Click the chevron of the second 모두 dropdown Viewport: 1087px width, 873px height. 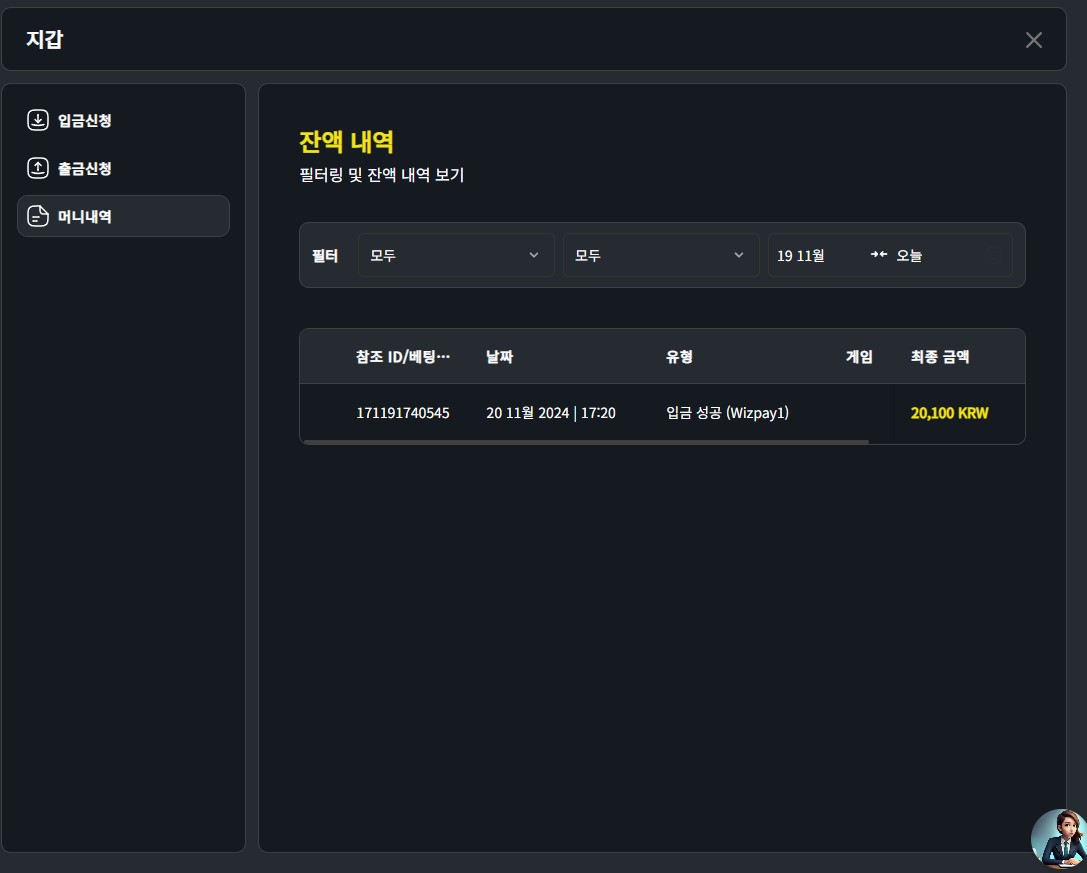click(739, 255)
